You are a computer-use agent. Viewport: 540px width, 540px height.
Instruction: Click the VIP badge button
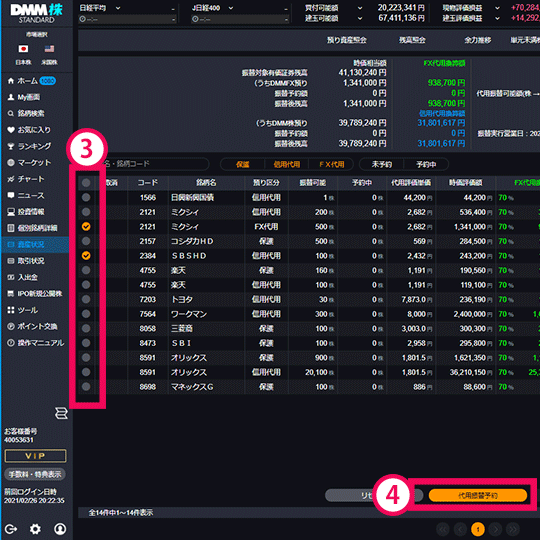[x=35, y=456]
